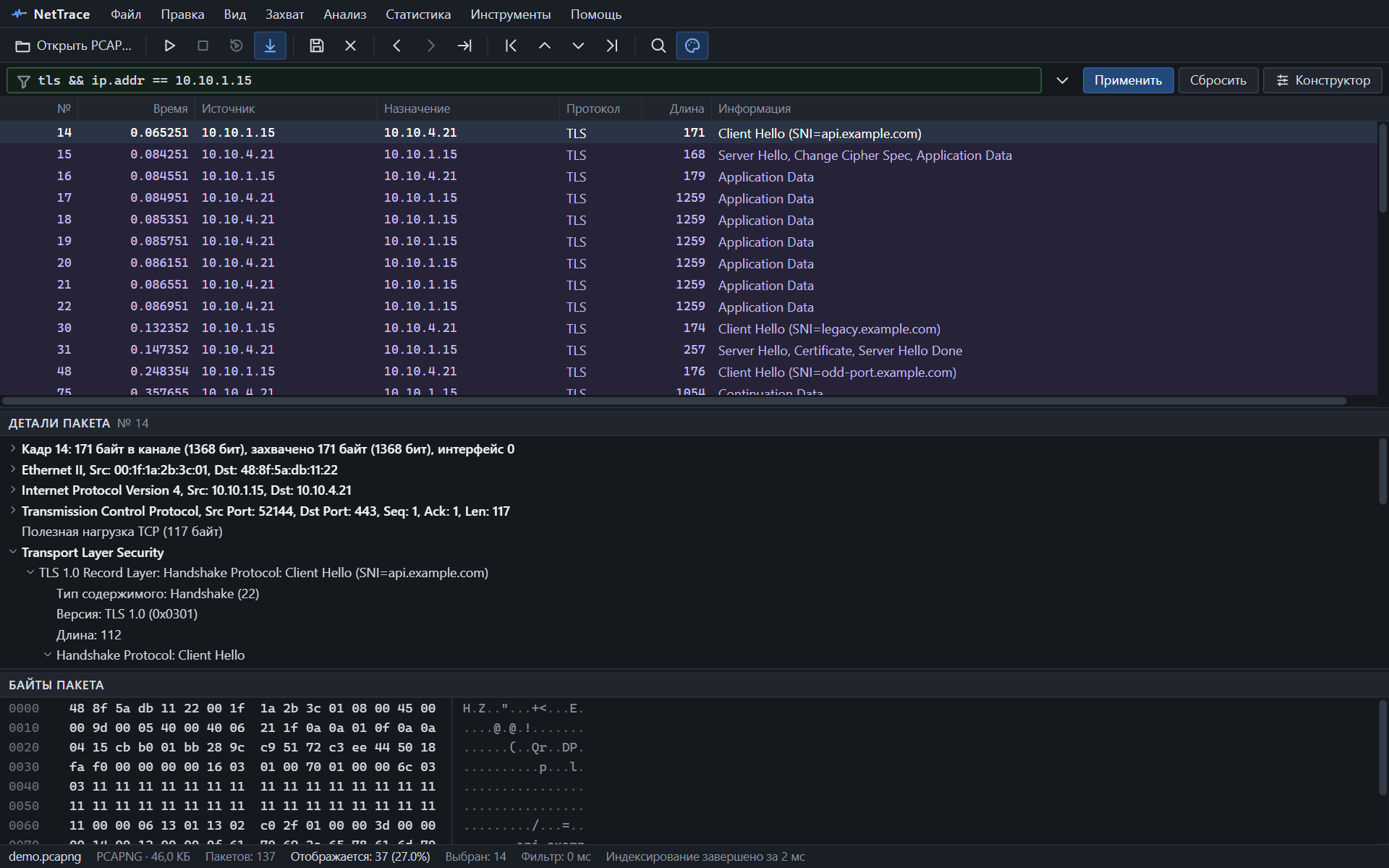
Task: Open the Открыть PCAP... button
Action: (73, 46)
